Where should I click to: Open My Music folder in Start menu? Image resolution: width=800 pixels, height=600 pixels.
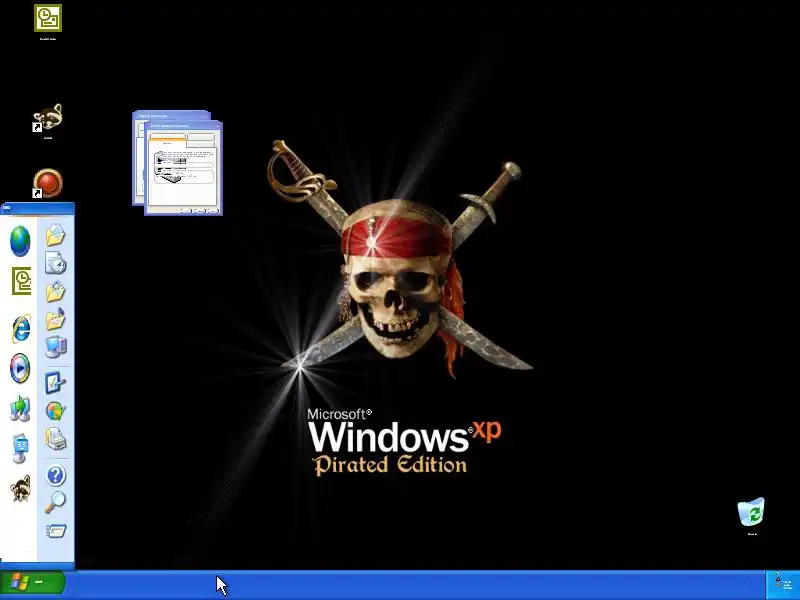tap(56, 319)
